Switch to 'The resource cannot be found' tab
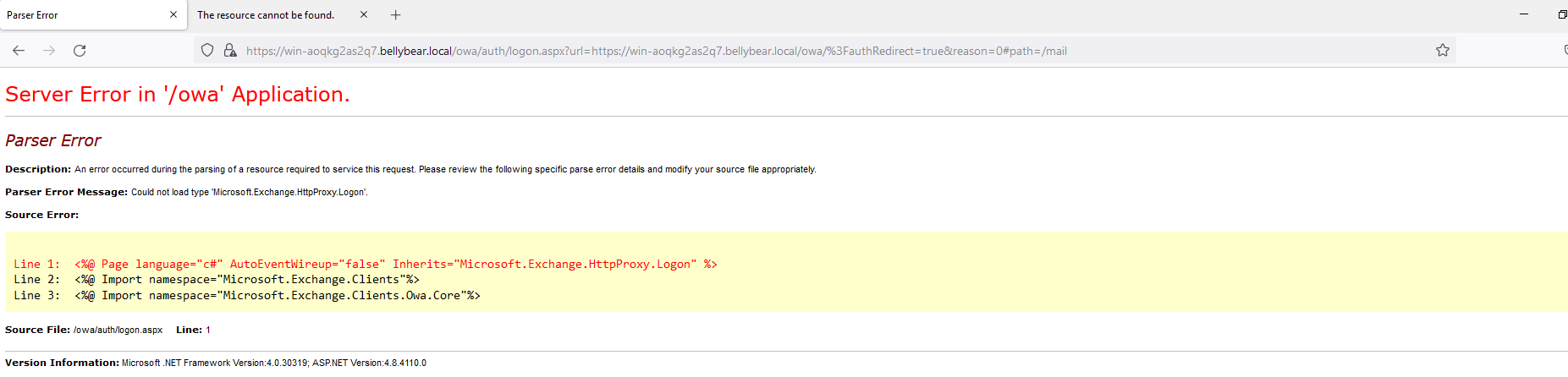The height and width of the screenshot is (377, 1568). click(x=266, y=15)
